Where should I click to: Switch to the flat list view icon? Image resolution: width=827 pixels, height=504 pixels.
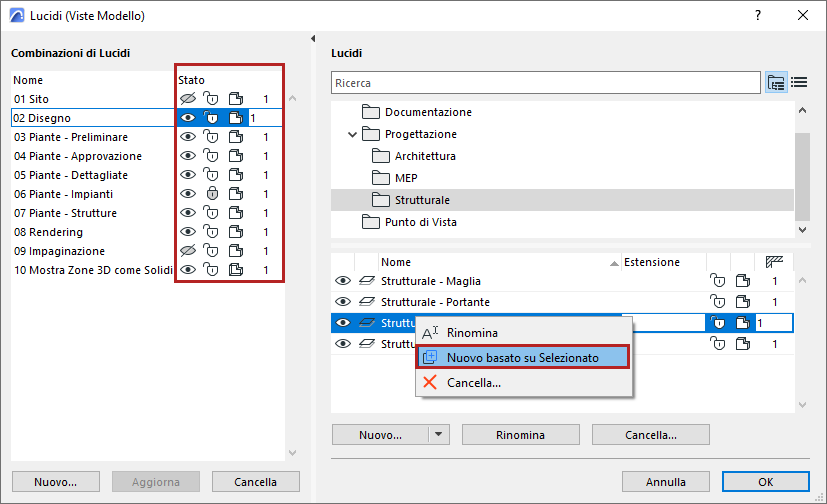(799, 83)
